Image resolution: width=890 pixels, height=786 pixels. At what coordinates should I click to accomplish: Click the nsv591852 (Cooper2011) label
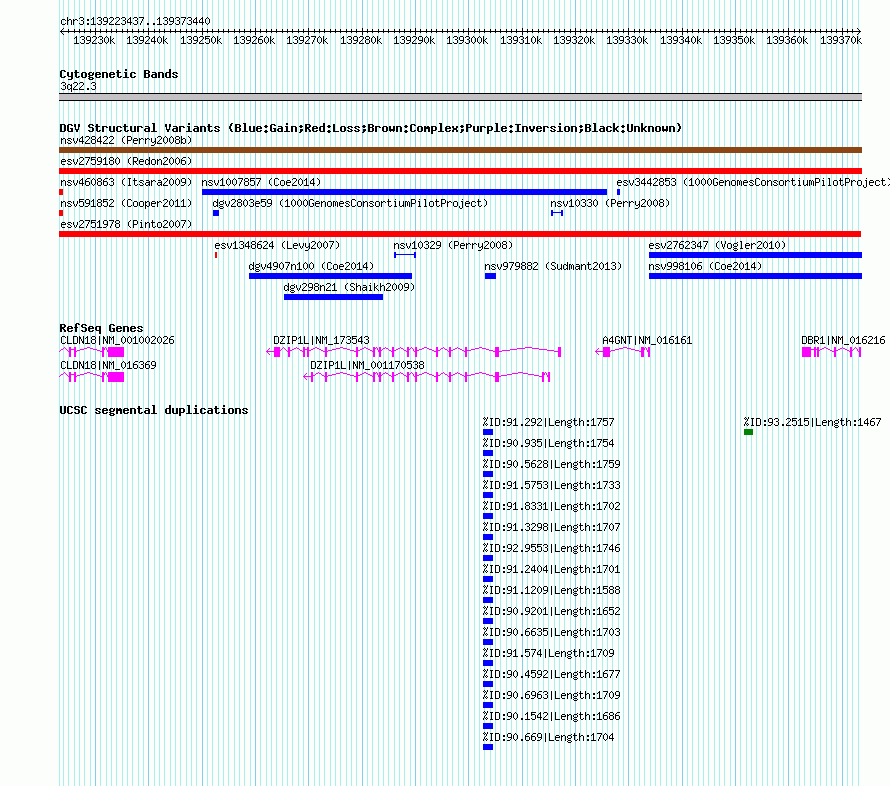point(126,203)
